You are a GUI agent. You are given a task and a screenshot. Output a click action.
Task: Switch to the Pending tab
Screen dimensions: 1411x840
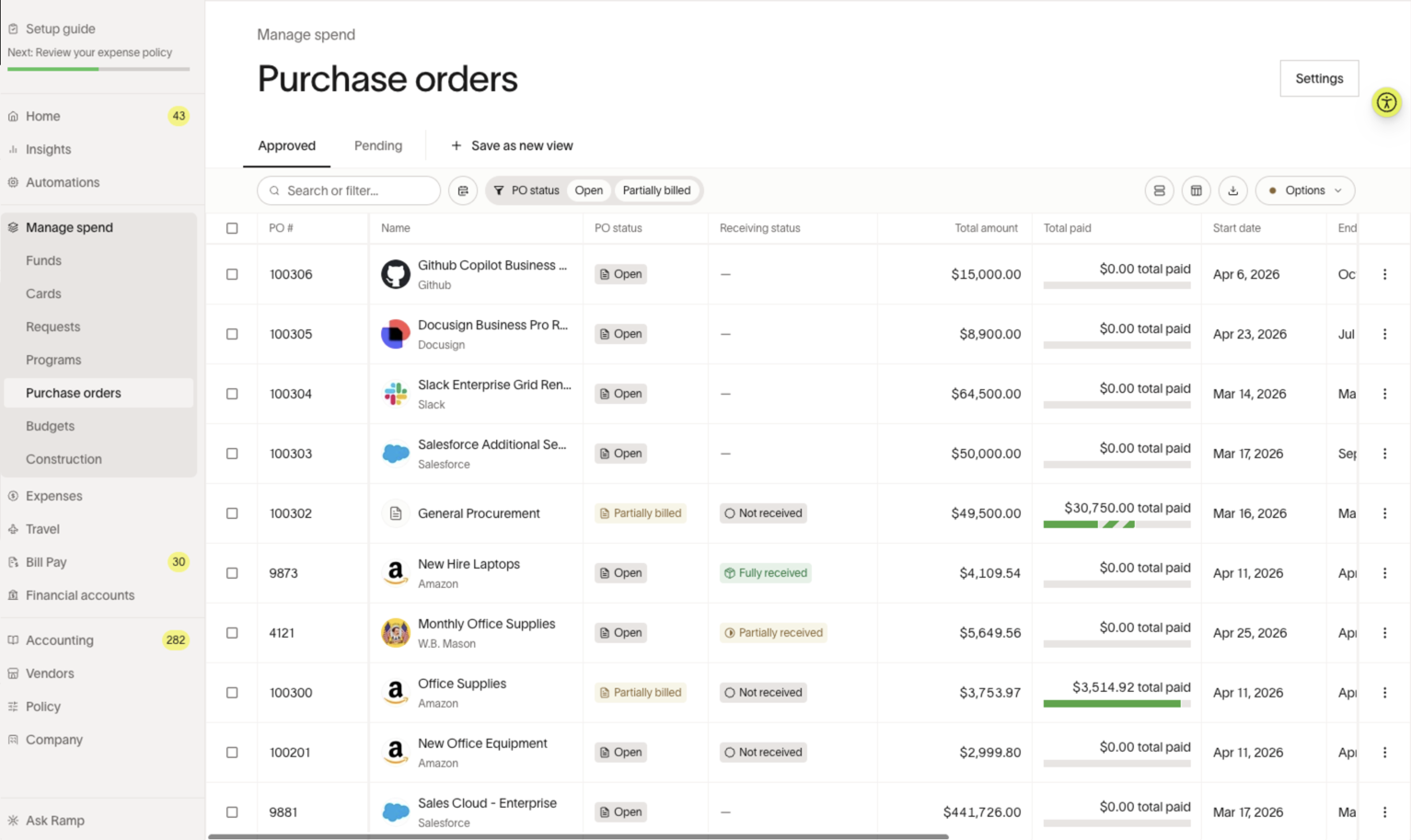(x=378, y=145)
